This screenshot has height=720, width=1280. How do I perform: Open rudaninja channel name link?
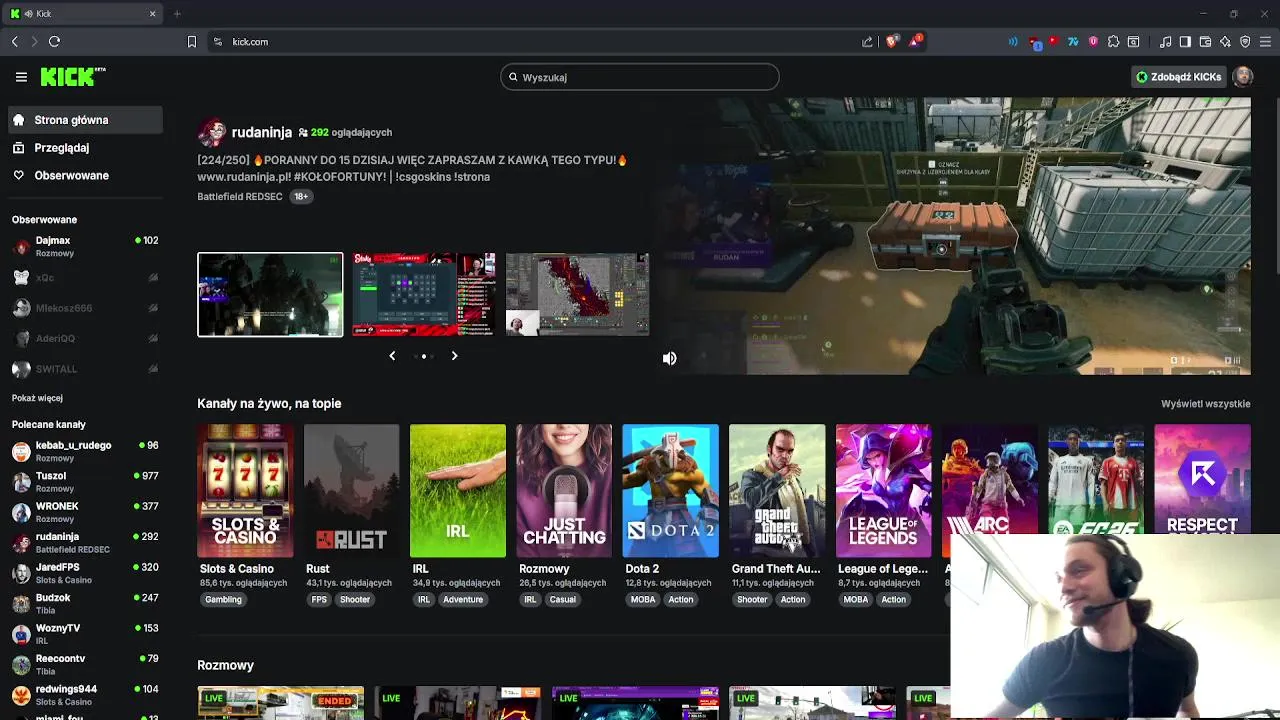[x=262, y=132]
